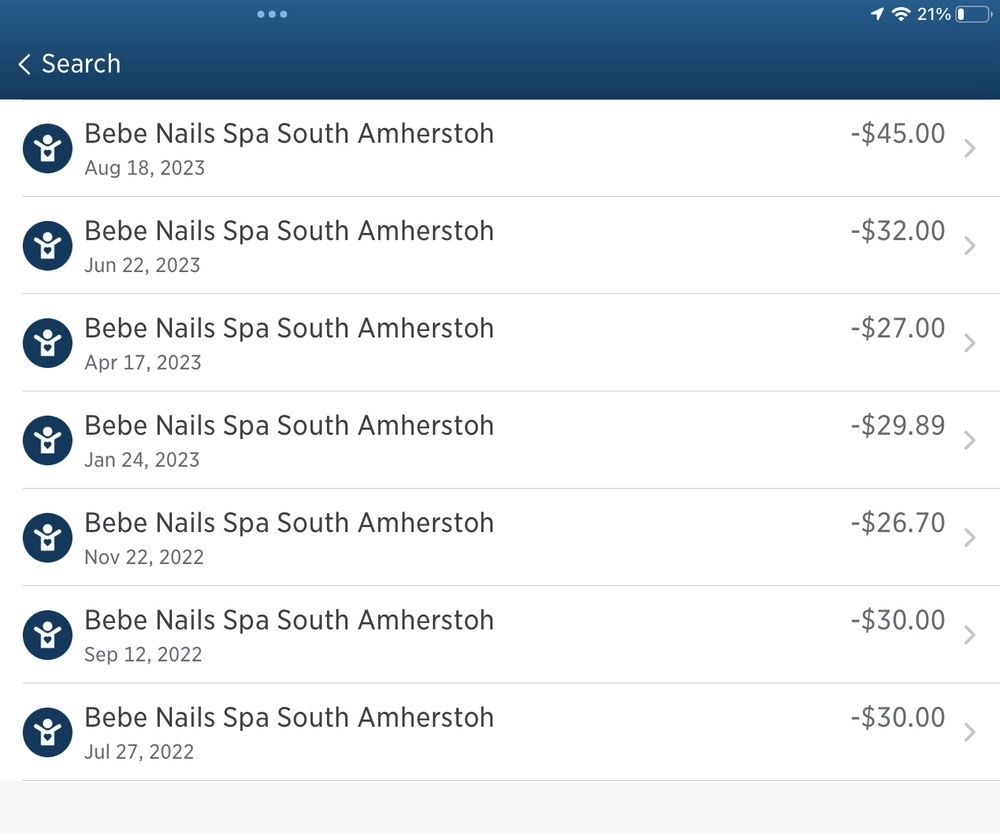Open details chevron for -$29.89 transaction

[x=969, y=440]
